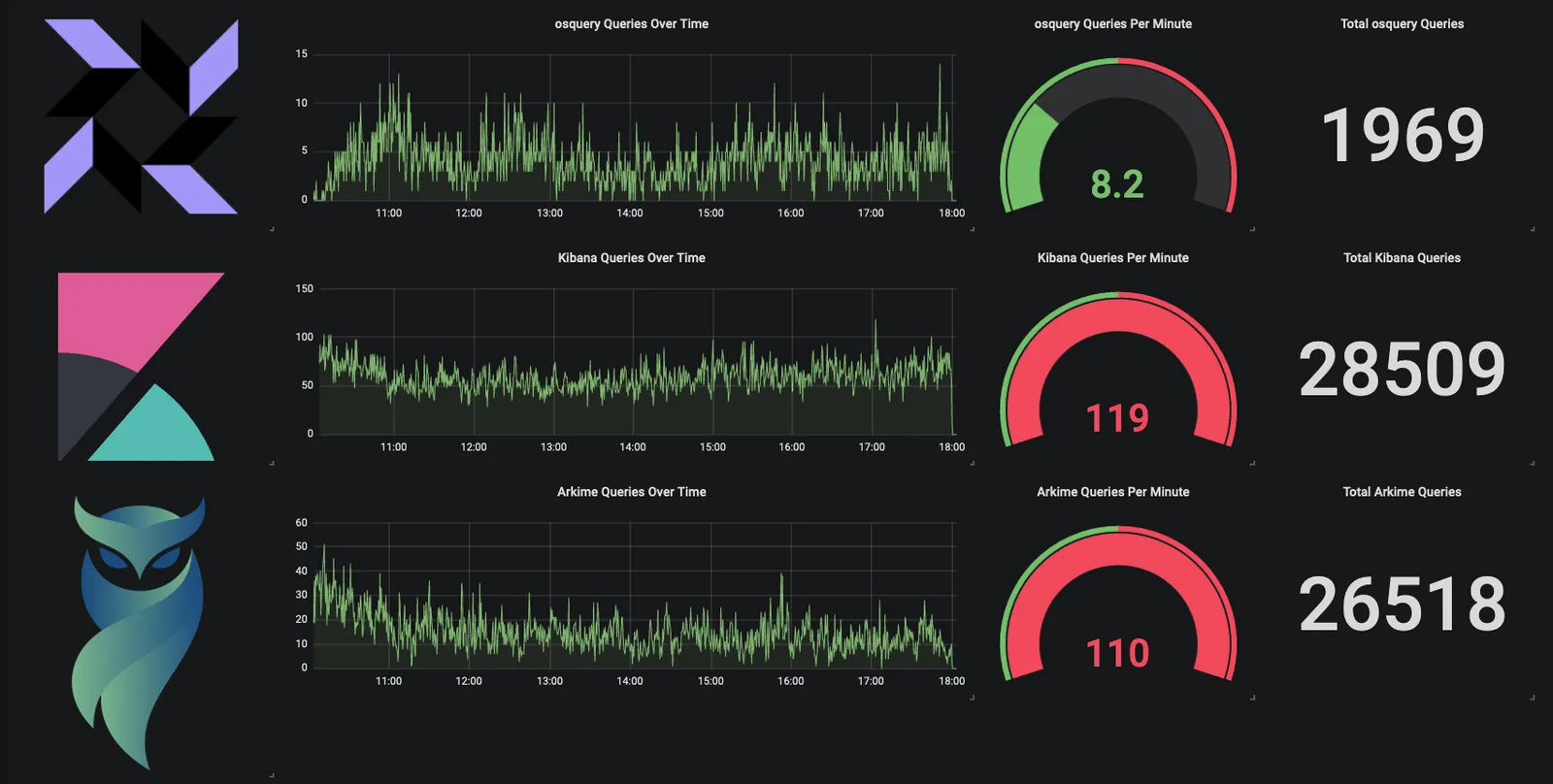The height and width of the screenshot is (784, 1553).
Task: Select the Total Arkime Queries panel title
Action: click(1403, 492)
